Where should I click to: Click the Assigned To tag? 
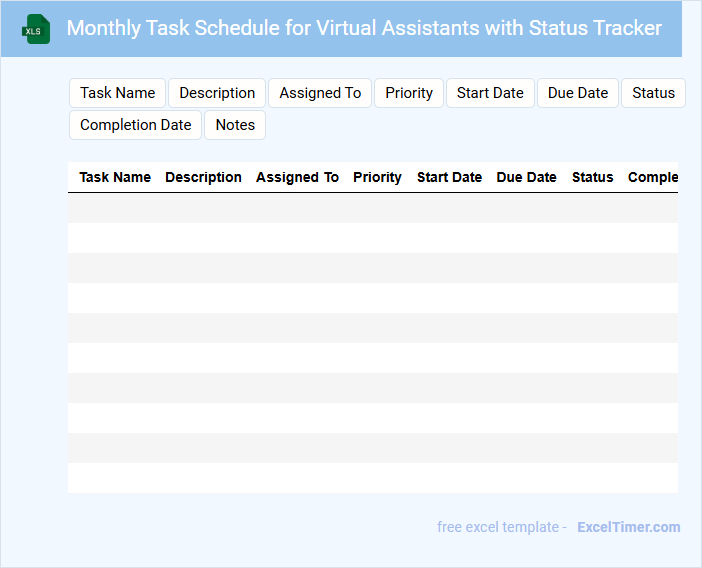[320, 93]
